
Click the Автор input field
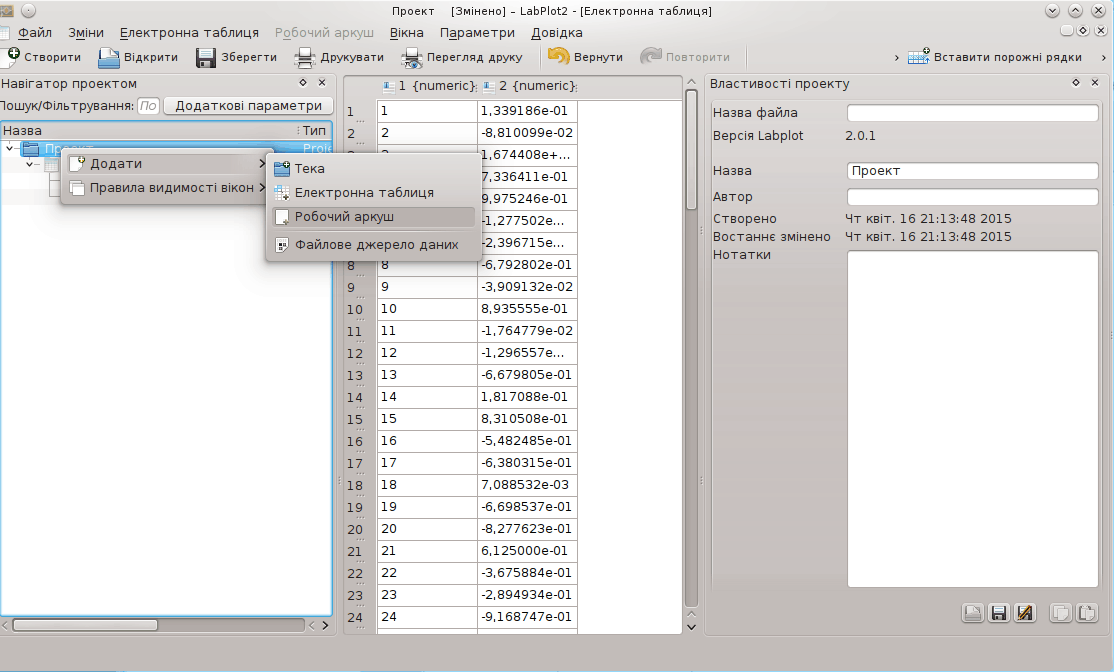(972, 197)
